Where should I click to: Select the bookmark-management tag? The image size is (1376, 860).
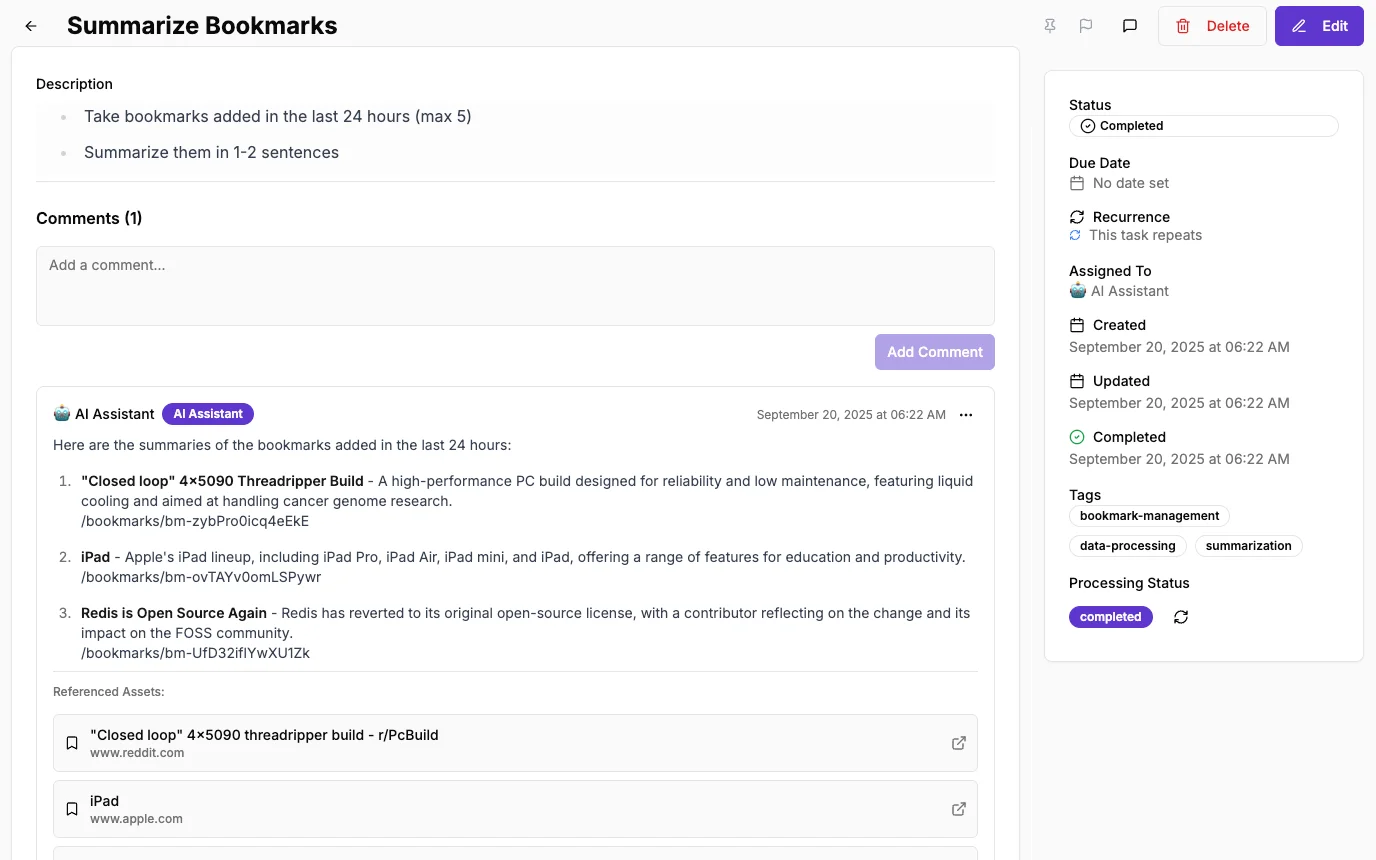1149,516
